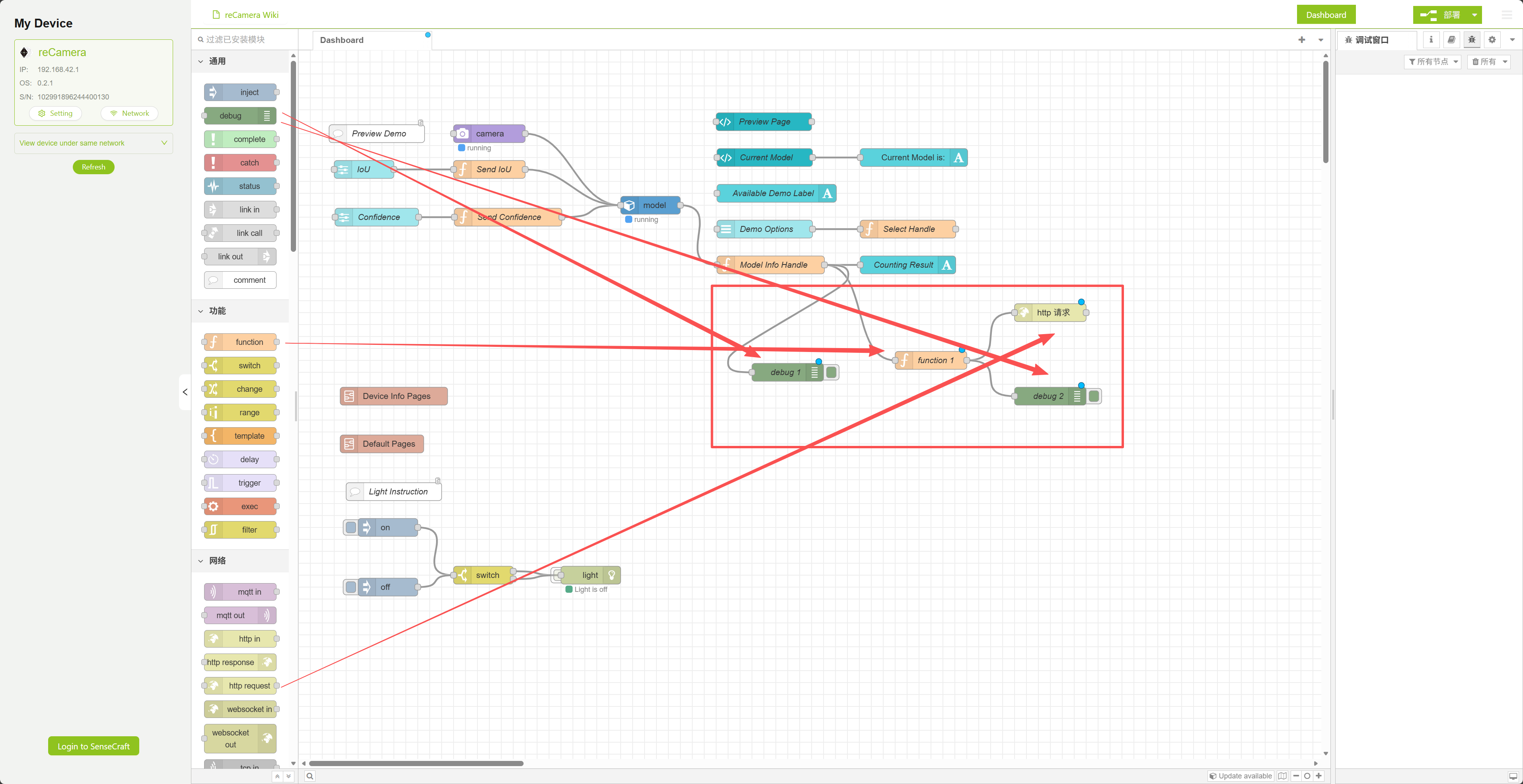Image resolution: width=1523 pixels, height=784 pixels.
Task: Click the zoom out minus icon
Action: coord(1296,776)
